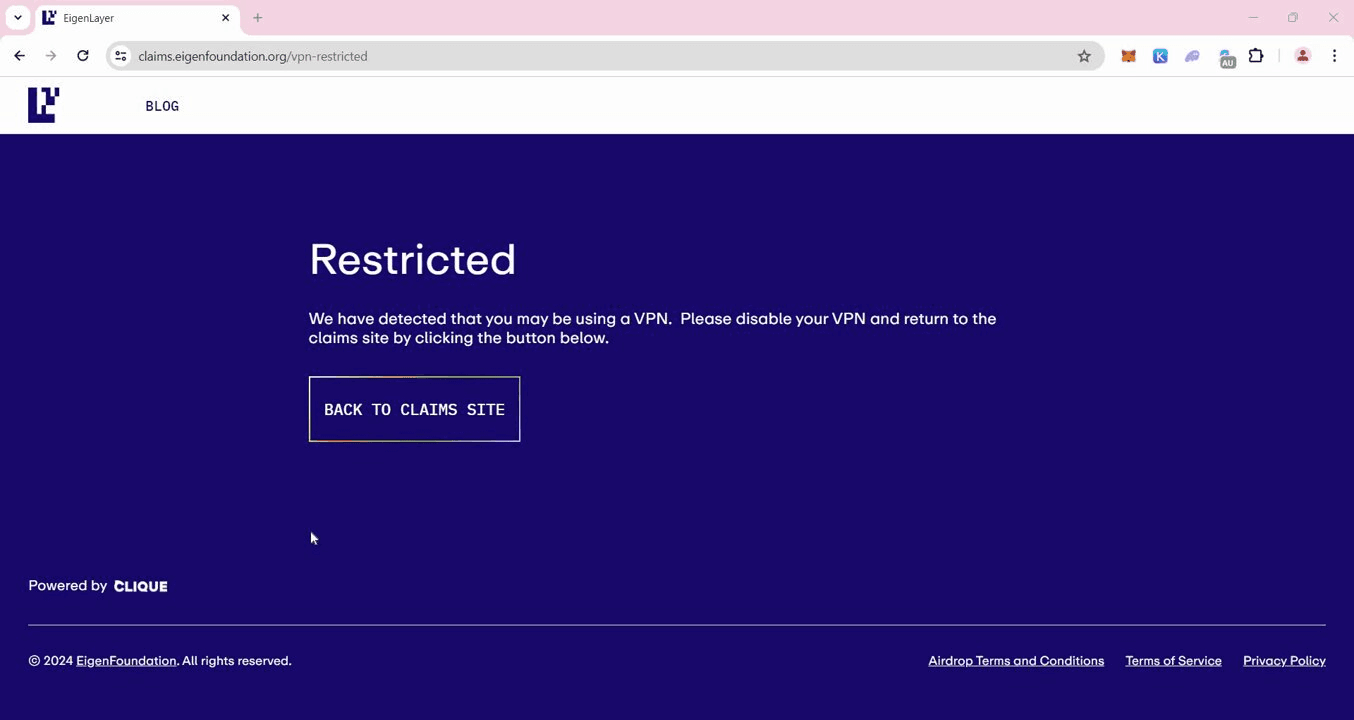Expand the tab search dropdown arrow
This screenshot has height=720, width=1354.
pyautogui.click(x=18, y=18)
